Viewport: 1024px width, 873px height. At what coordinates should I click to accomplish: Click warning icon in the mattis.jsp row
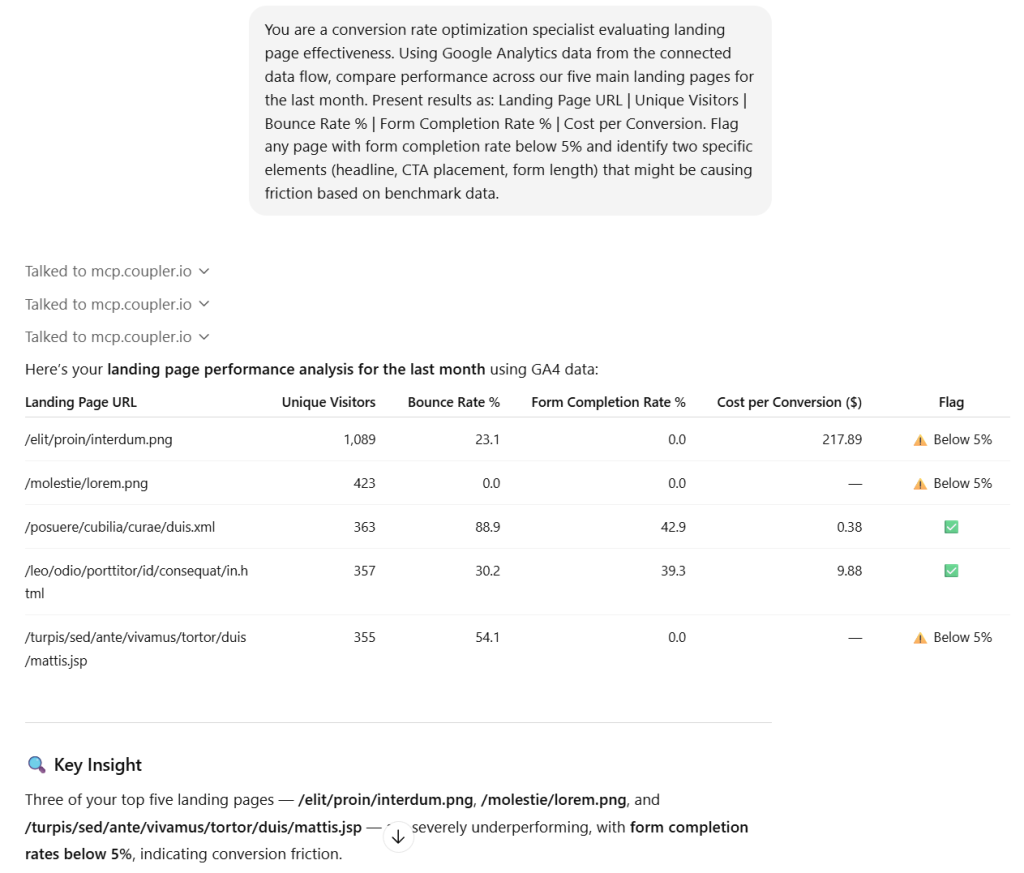tap(920, 638)
